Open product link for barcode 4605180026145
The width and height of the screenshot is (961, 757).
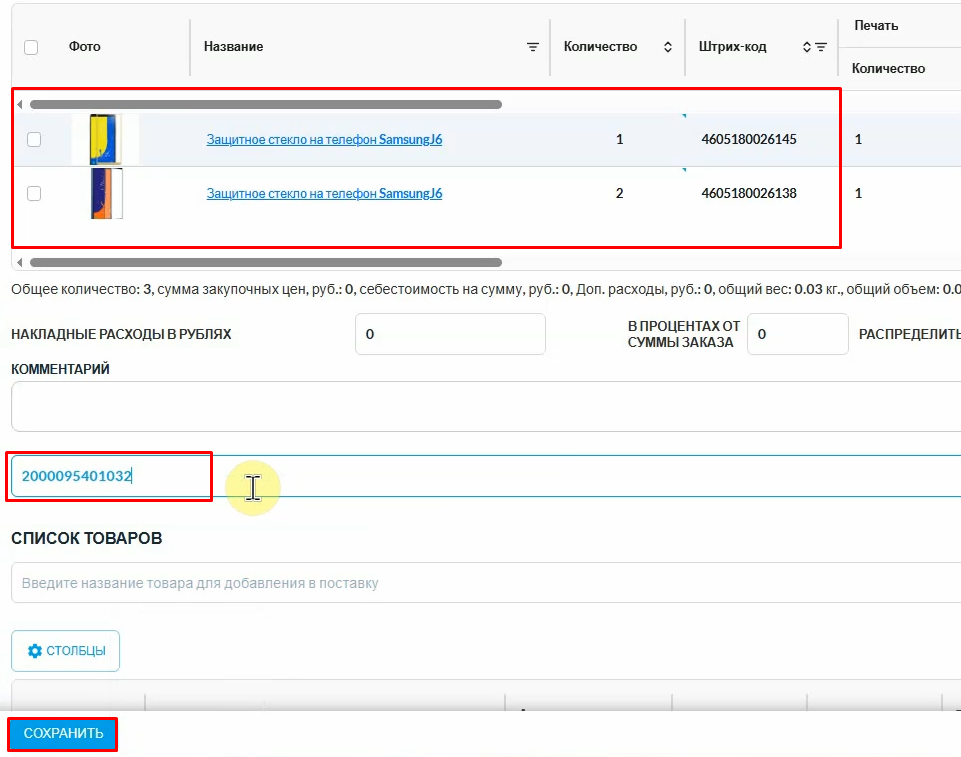coord(324,140)
